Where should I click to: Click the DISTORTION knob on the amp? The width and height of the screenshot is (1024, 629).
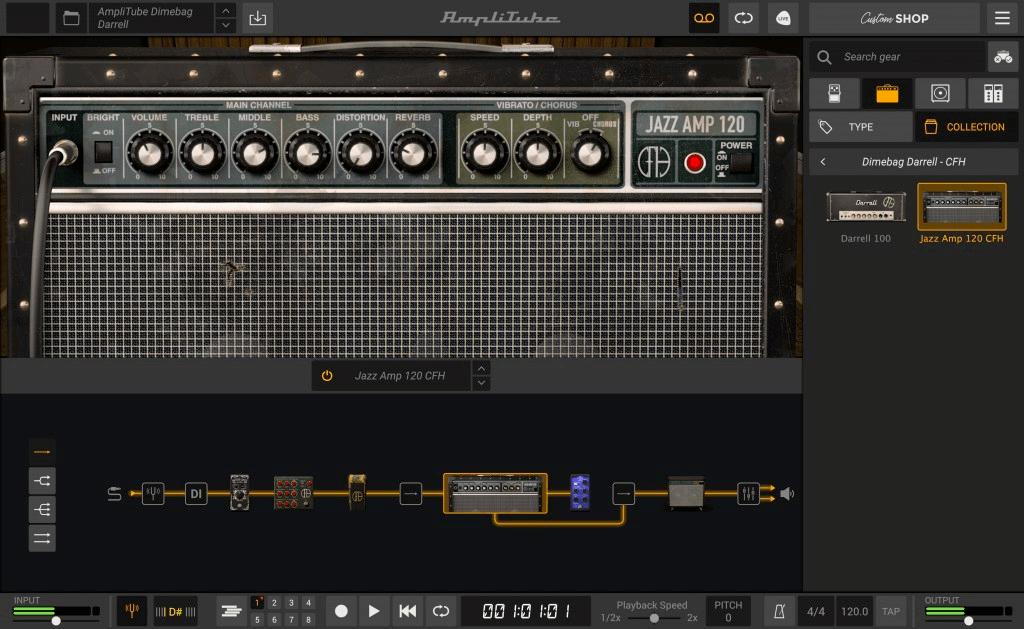360,153
